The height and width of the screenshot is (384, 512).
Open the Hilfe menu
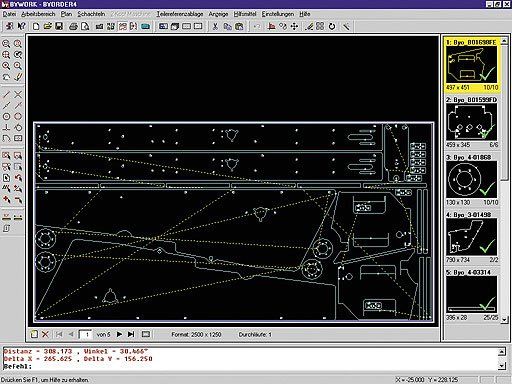pyautogui.click(x=305, y=14)
